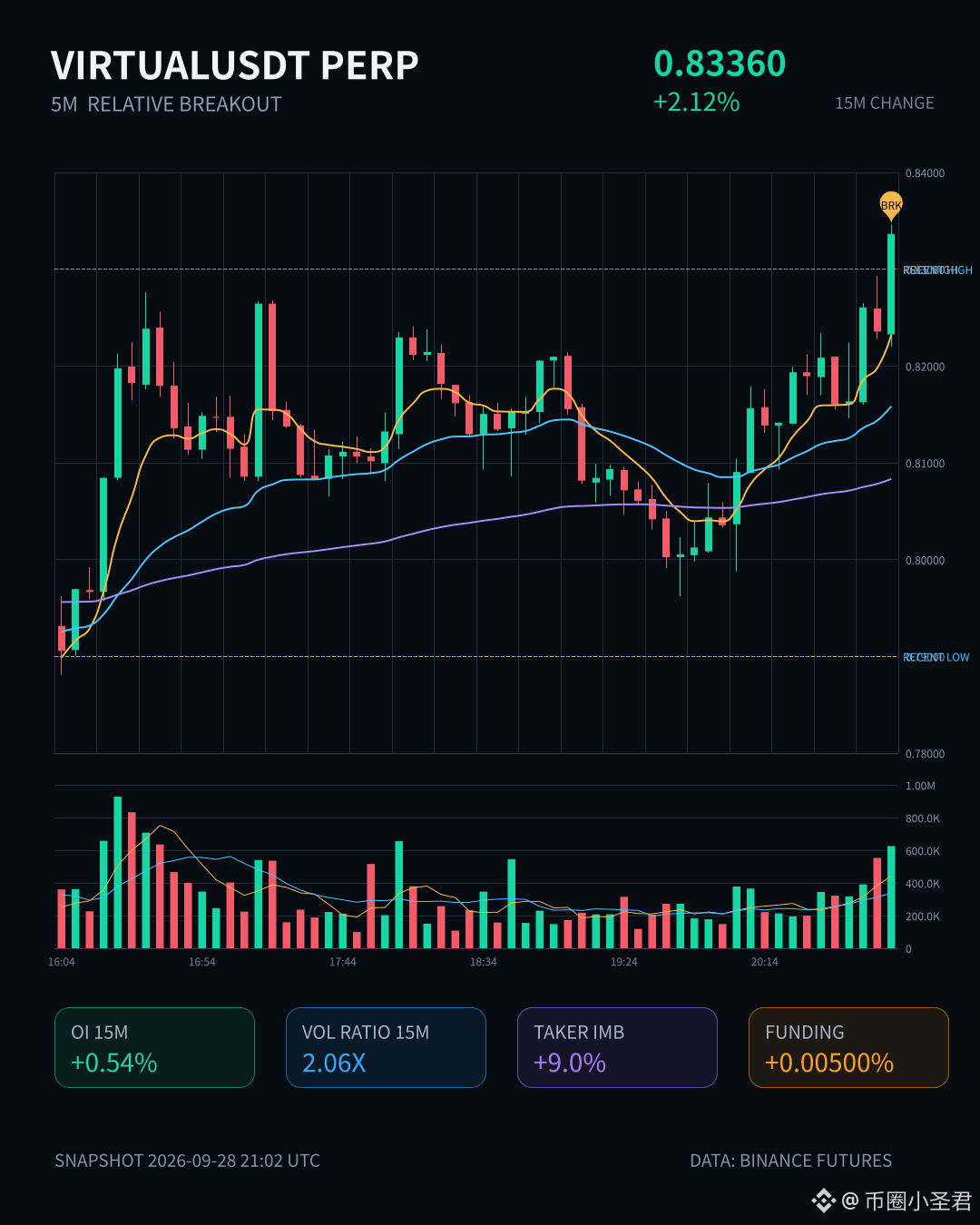Screen dimensions: 980x1225
Task: Click the VIRTUALUSDT PERP title
Action: [235, 65]
